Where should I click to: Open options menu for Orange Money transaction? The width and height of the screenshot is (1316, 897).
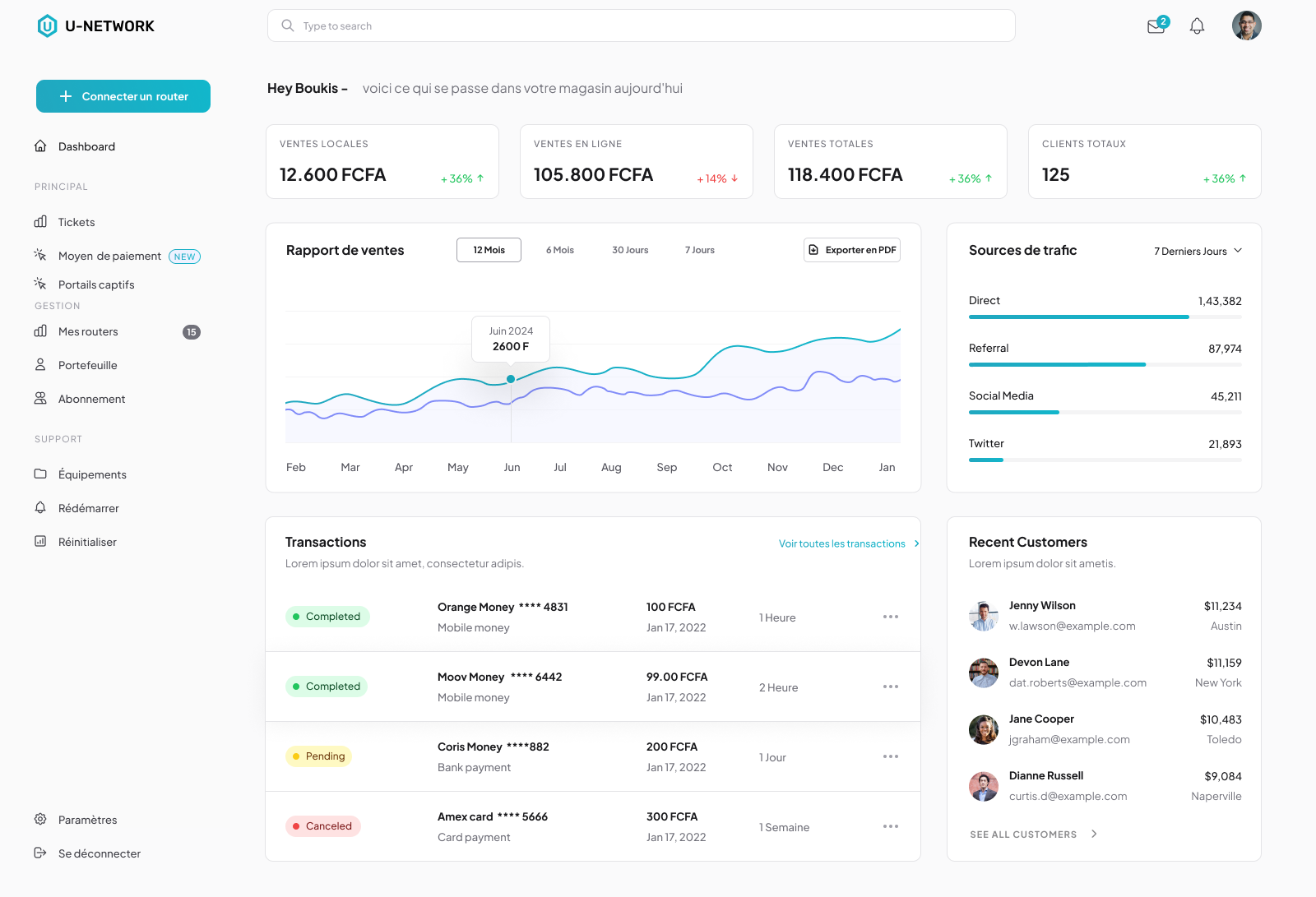(x=890, y=617)
